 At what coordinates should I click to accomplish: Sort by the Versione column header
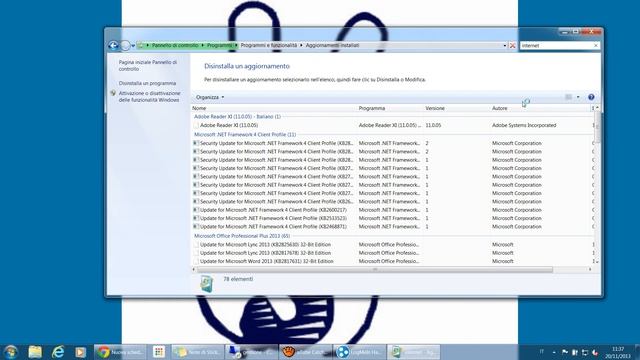457,108
